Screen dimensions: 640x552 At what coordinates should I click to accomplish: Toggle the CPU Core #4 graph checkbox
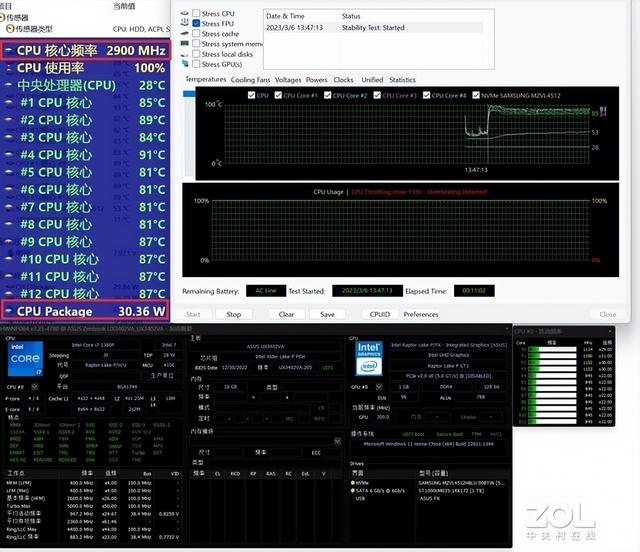click(427, 95)
